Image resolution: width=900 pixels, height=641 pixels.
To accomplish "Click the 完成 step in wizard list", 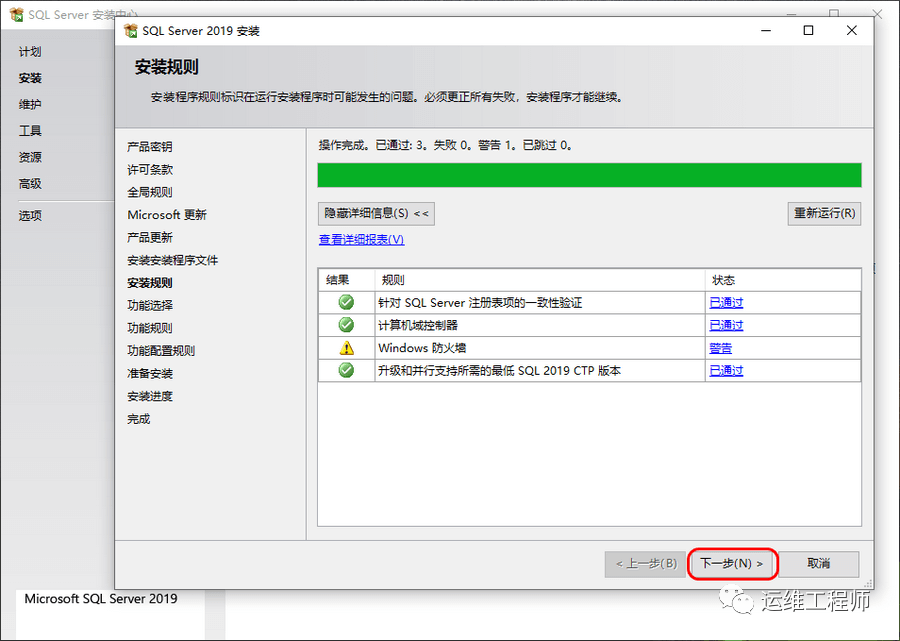I will coord(138,419).
